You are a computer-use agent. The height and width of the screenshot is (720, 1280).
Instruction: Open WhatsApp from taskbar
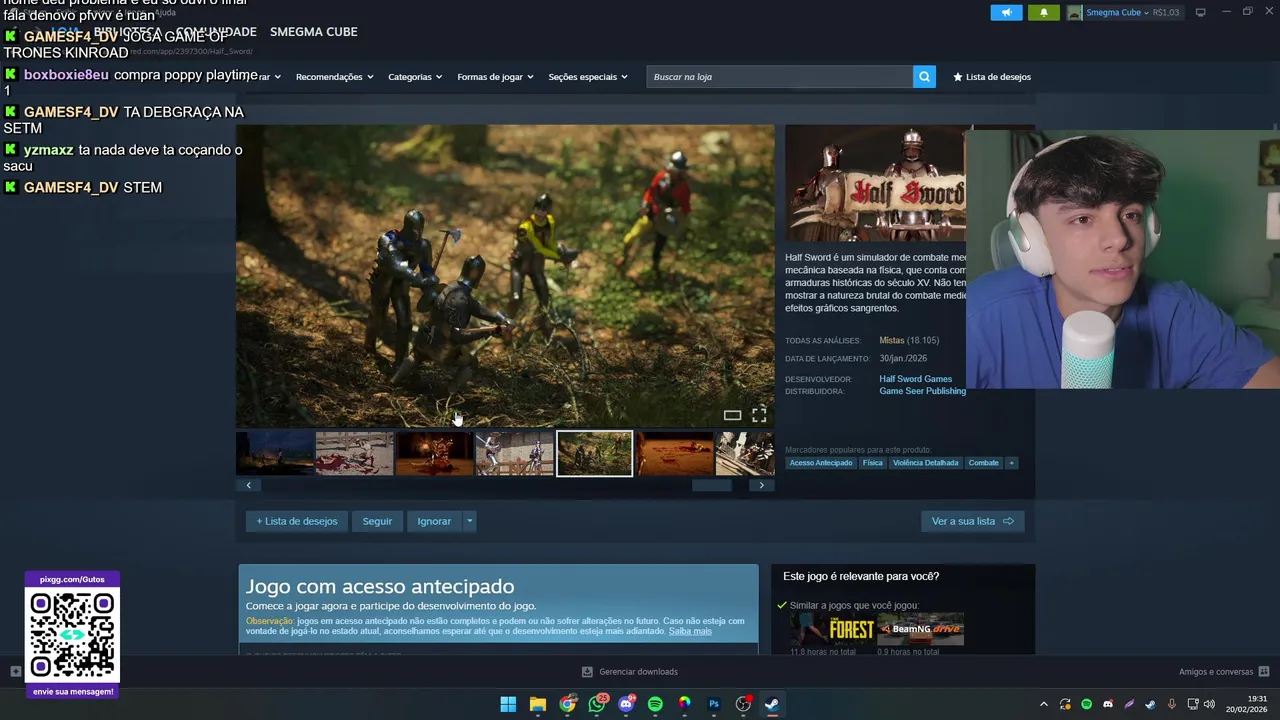pyautogui.click(x=597, y=704)
